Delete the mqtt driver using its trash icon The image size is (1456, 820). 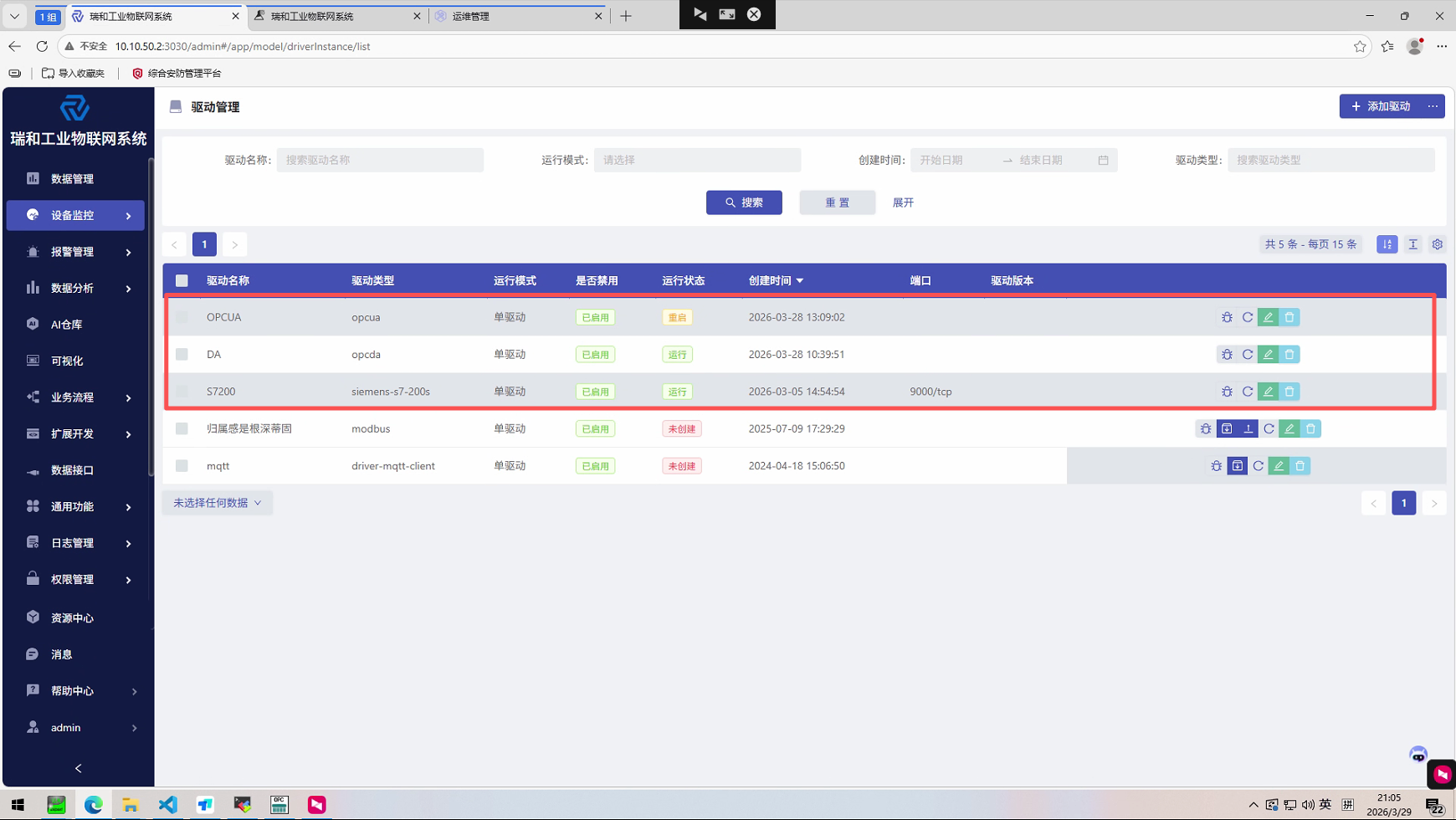(x=1300, y=466)
